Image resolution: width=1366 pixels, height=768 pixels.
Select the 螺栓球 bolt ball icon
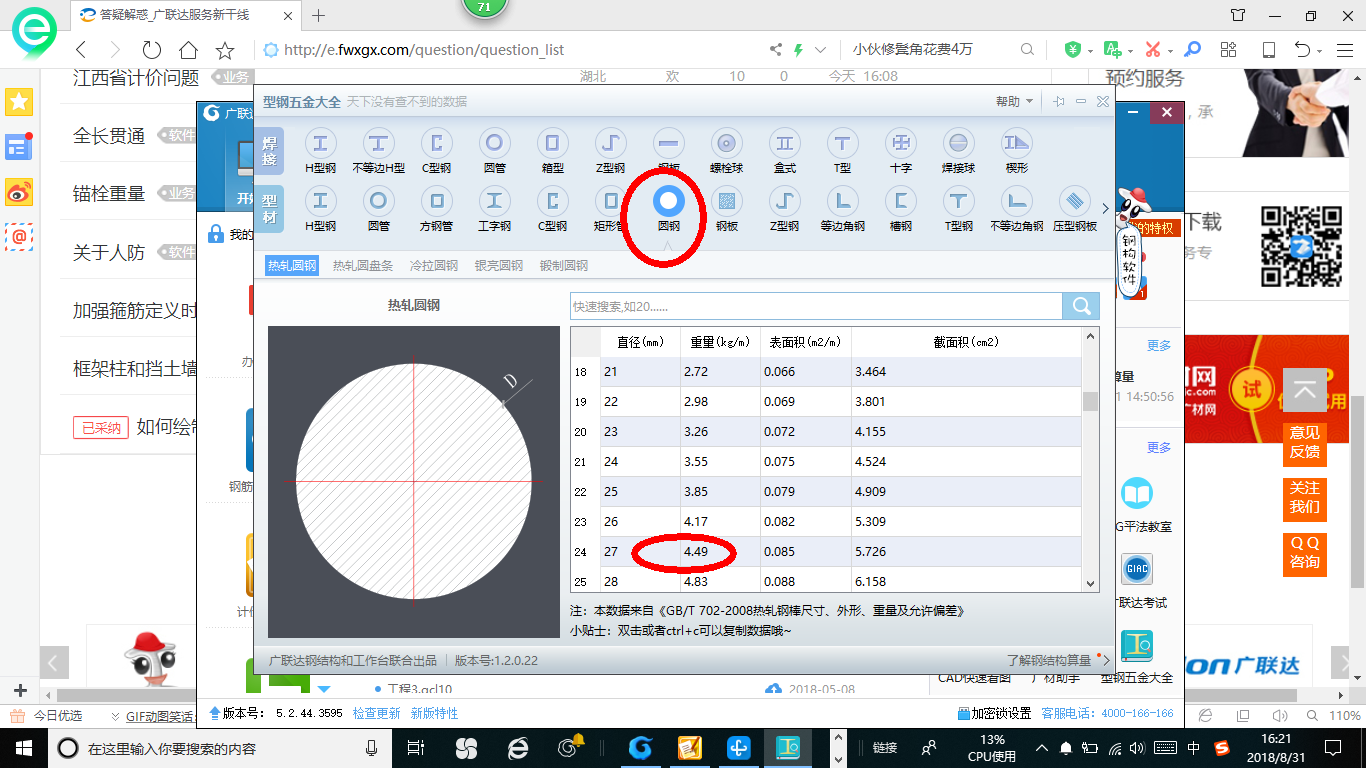tap(727, 151)
